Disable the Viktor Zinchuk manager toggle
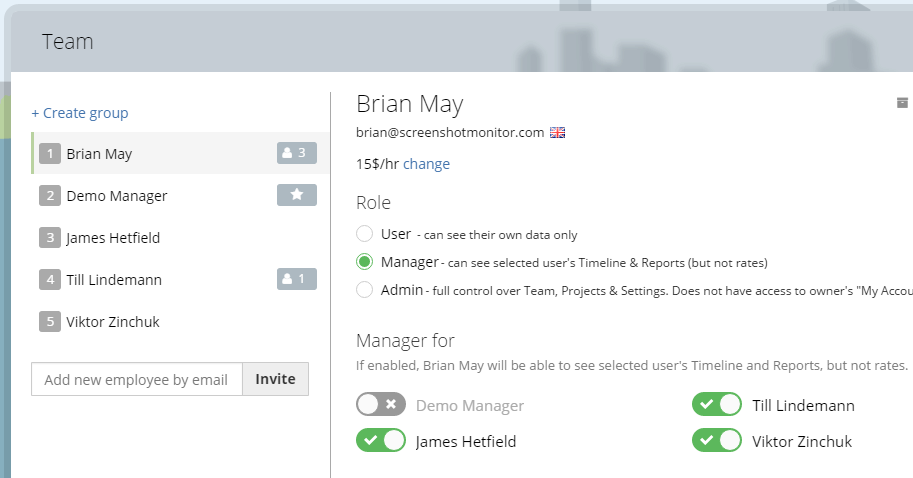 click(717, 441)
